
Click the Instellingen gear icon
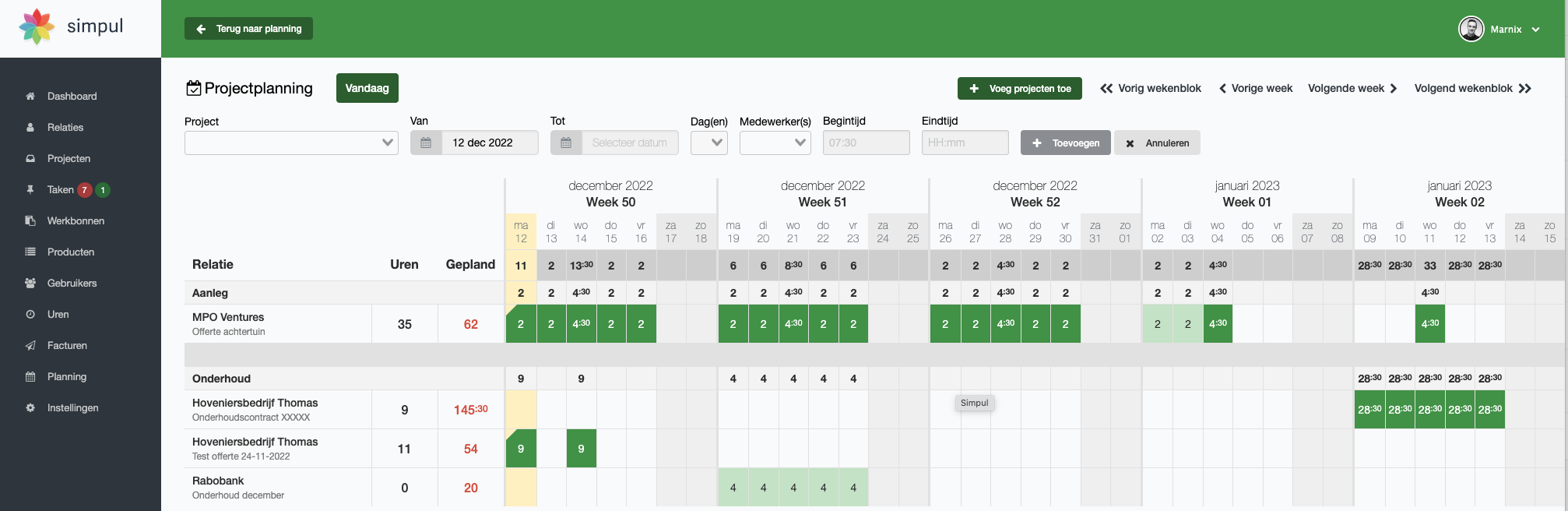[x=30, y=408]
